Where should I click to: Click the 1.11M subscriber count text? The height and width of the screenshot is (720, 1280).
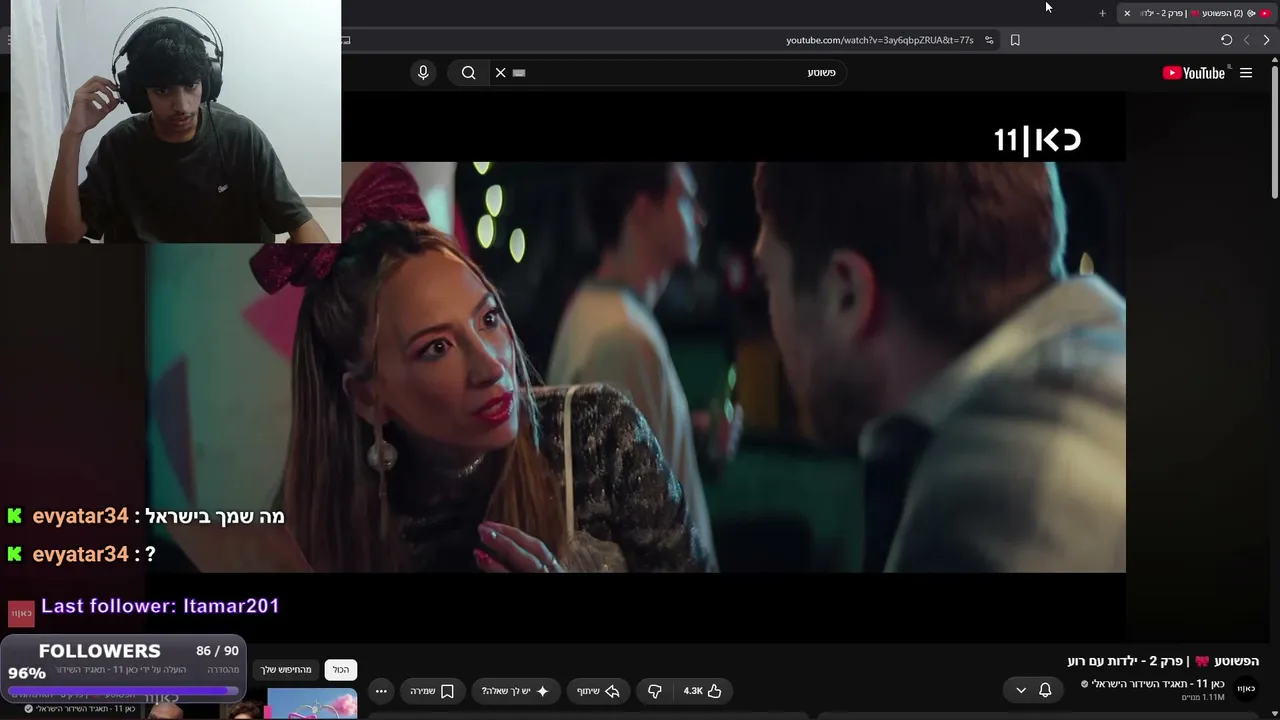[x=1203, y=697]
